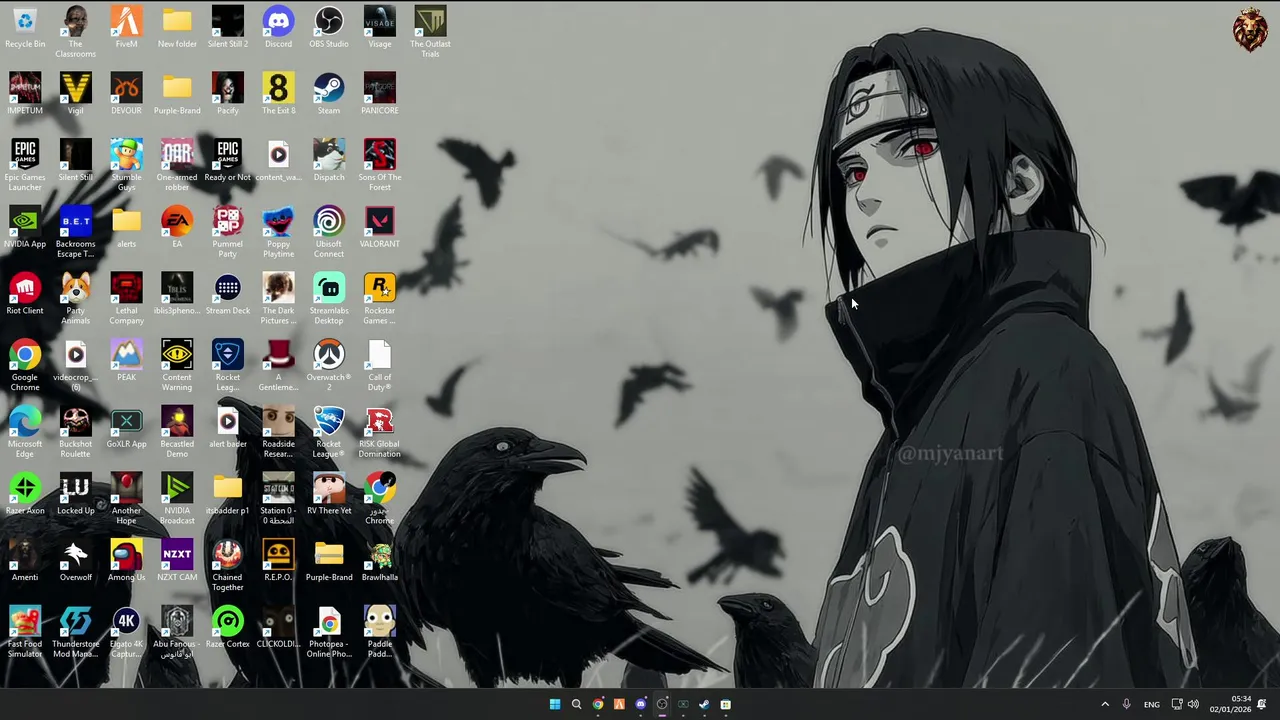Launch Buckshot Roulette icon
The width and height of the screenshot is (1280, 720).
coord(76,432)
